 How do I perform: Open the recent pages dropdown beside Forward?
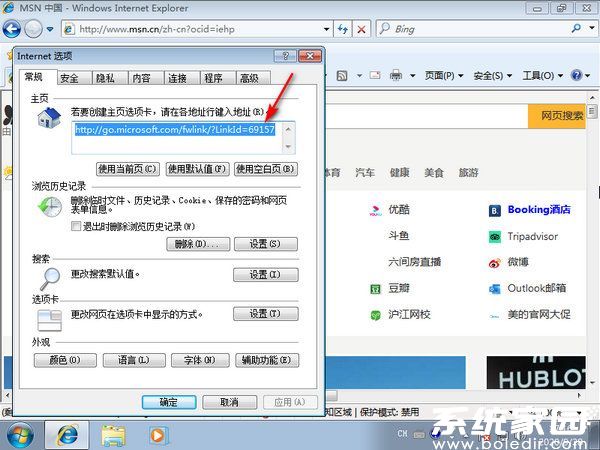pos(50,29)
